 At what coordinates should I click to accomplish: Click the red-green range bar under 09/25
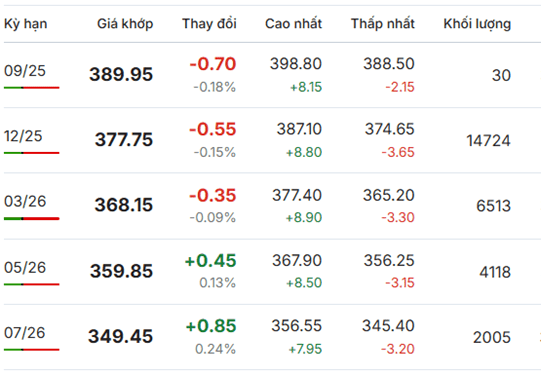tap(32, 88)
